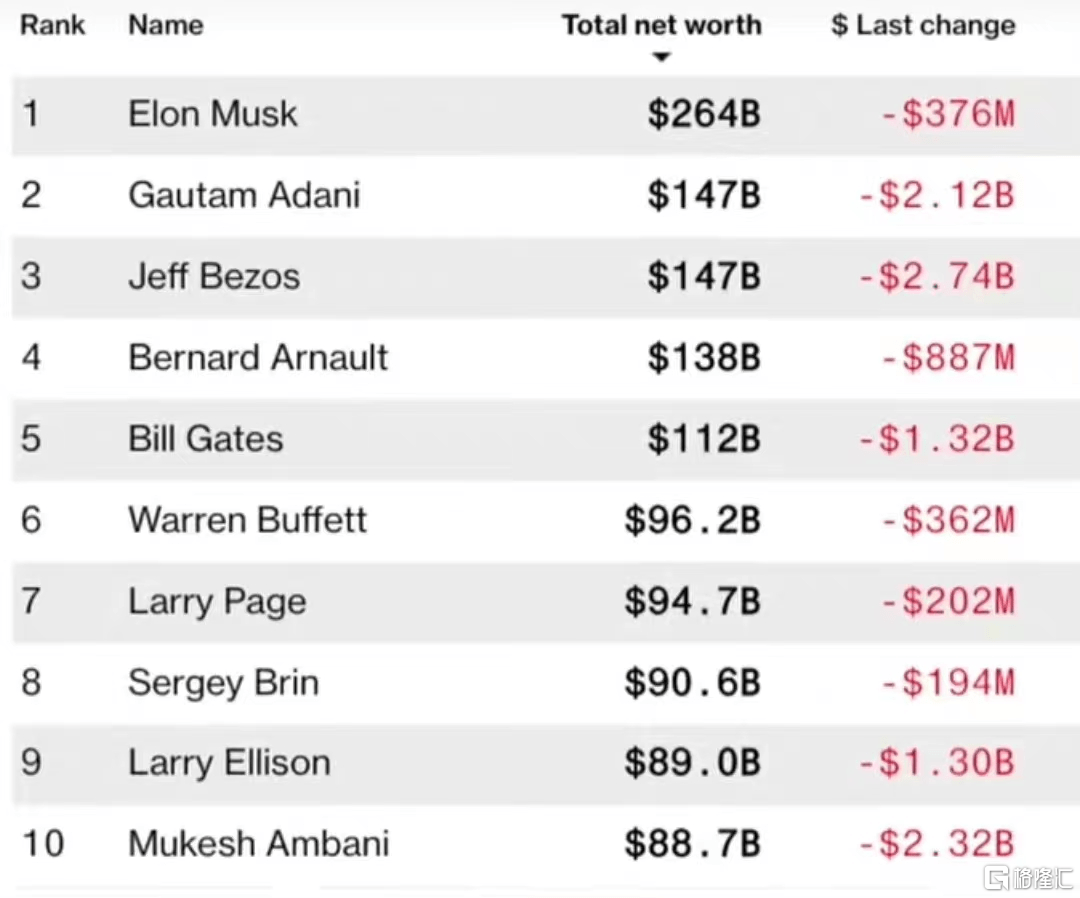The width and height of the screenshot is (1080, 898).
Task: Open Mukesh Ambani's entry
Action: 259,845
